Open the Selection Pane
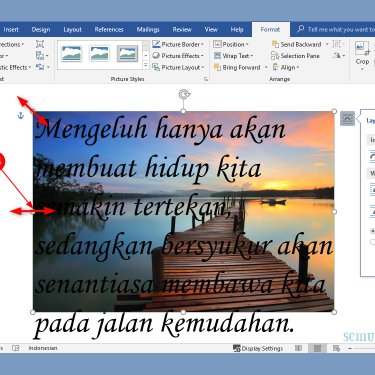This screenshot has width=375, height=375. click(x=296, y=56)
